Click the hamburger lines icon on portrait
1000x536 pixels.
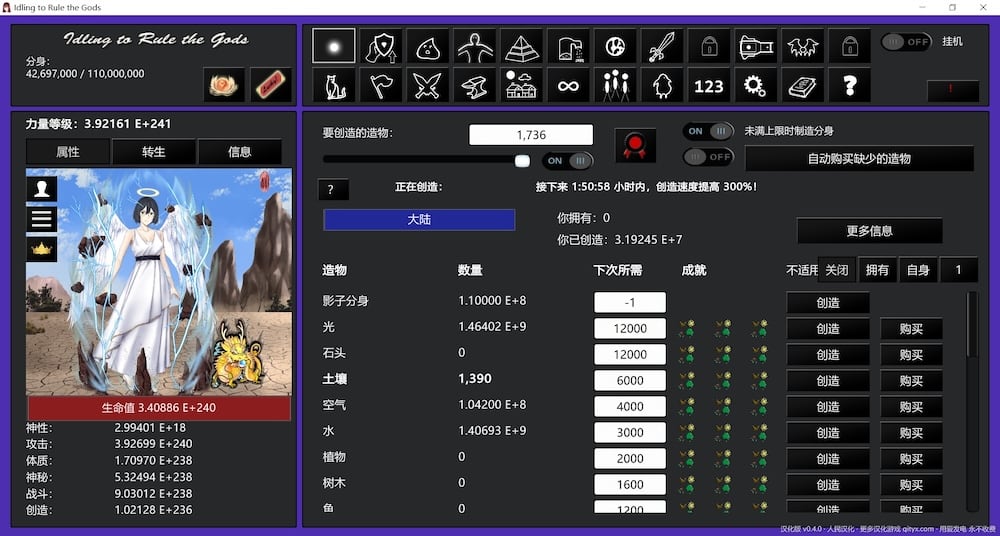pos(41,219)
